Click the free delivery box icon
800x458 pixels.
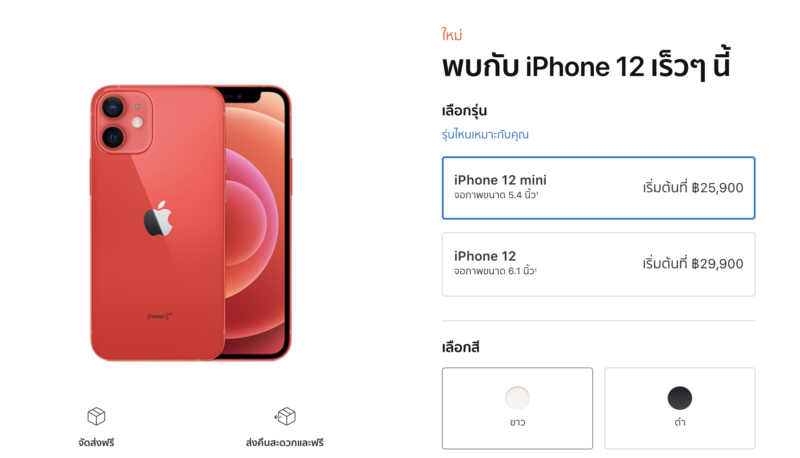point(96,416)
